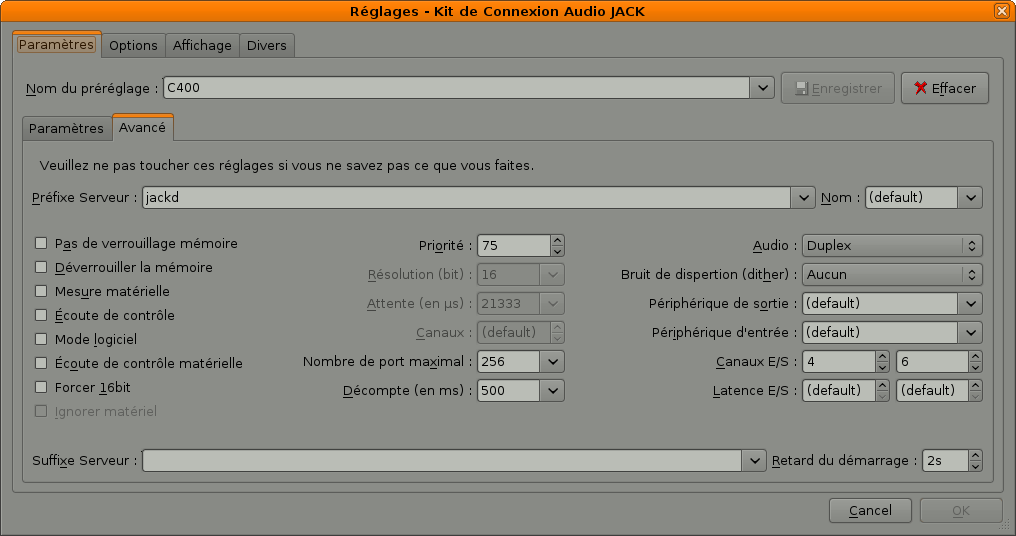Increase Priorité value with up arrow
1016x536 pixels.
[557, 240]
